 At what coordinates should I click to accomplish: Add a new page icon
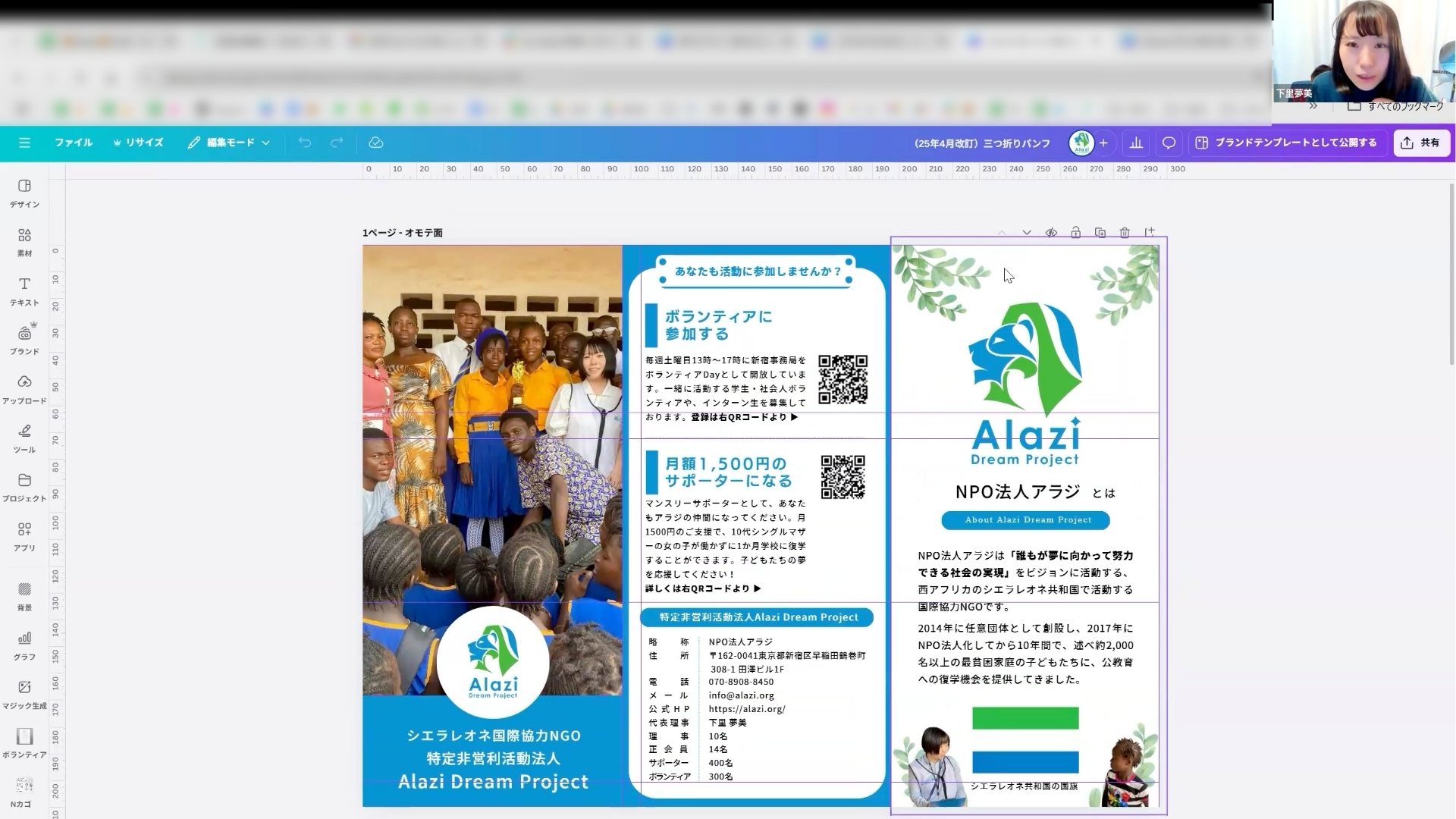1150,232
